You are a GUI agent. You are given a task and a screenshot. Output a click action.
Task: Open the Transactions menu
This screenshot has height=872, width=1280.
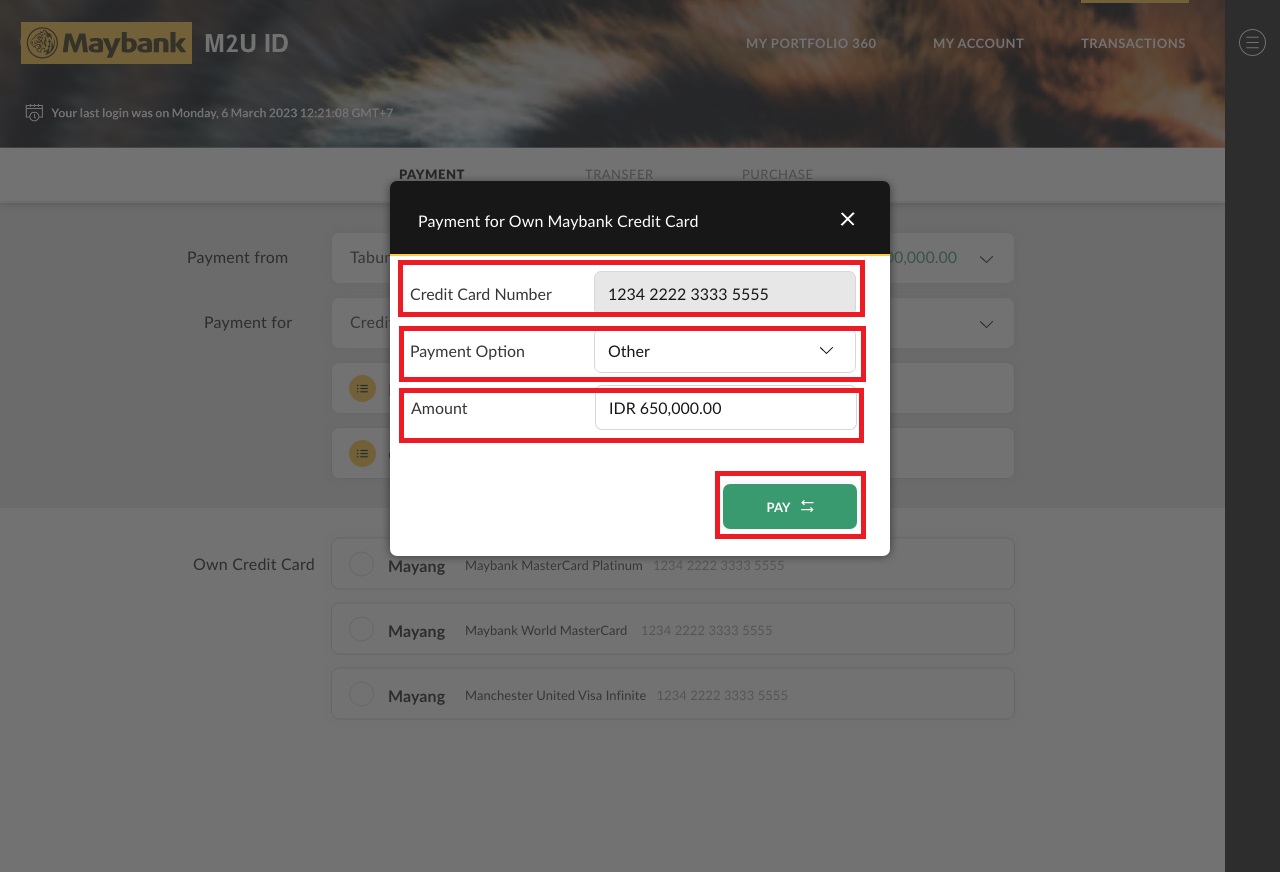(x=1133, y=43)
